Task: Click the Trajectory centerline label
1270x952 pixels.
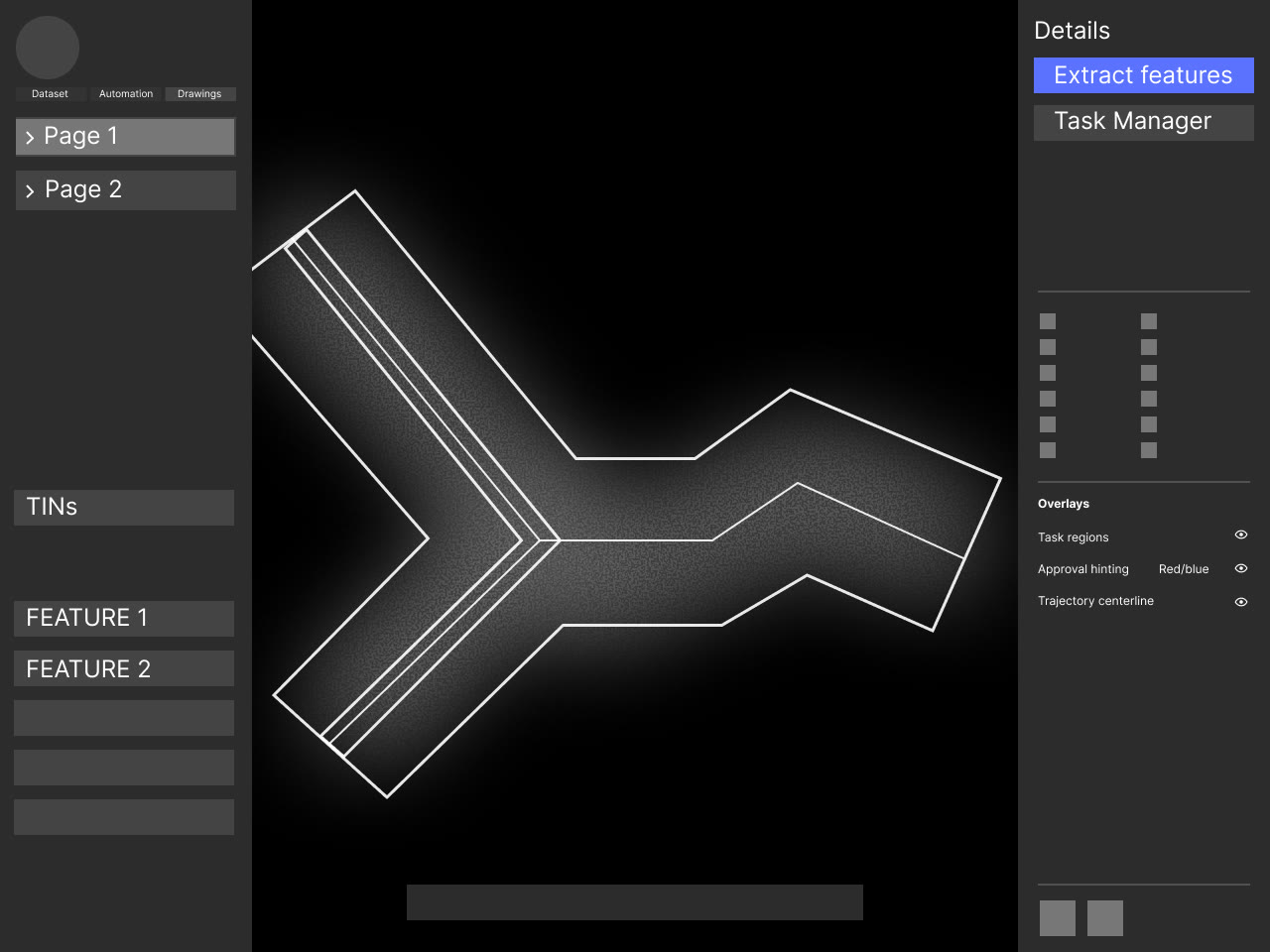Action: [x=1095, y=601]
